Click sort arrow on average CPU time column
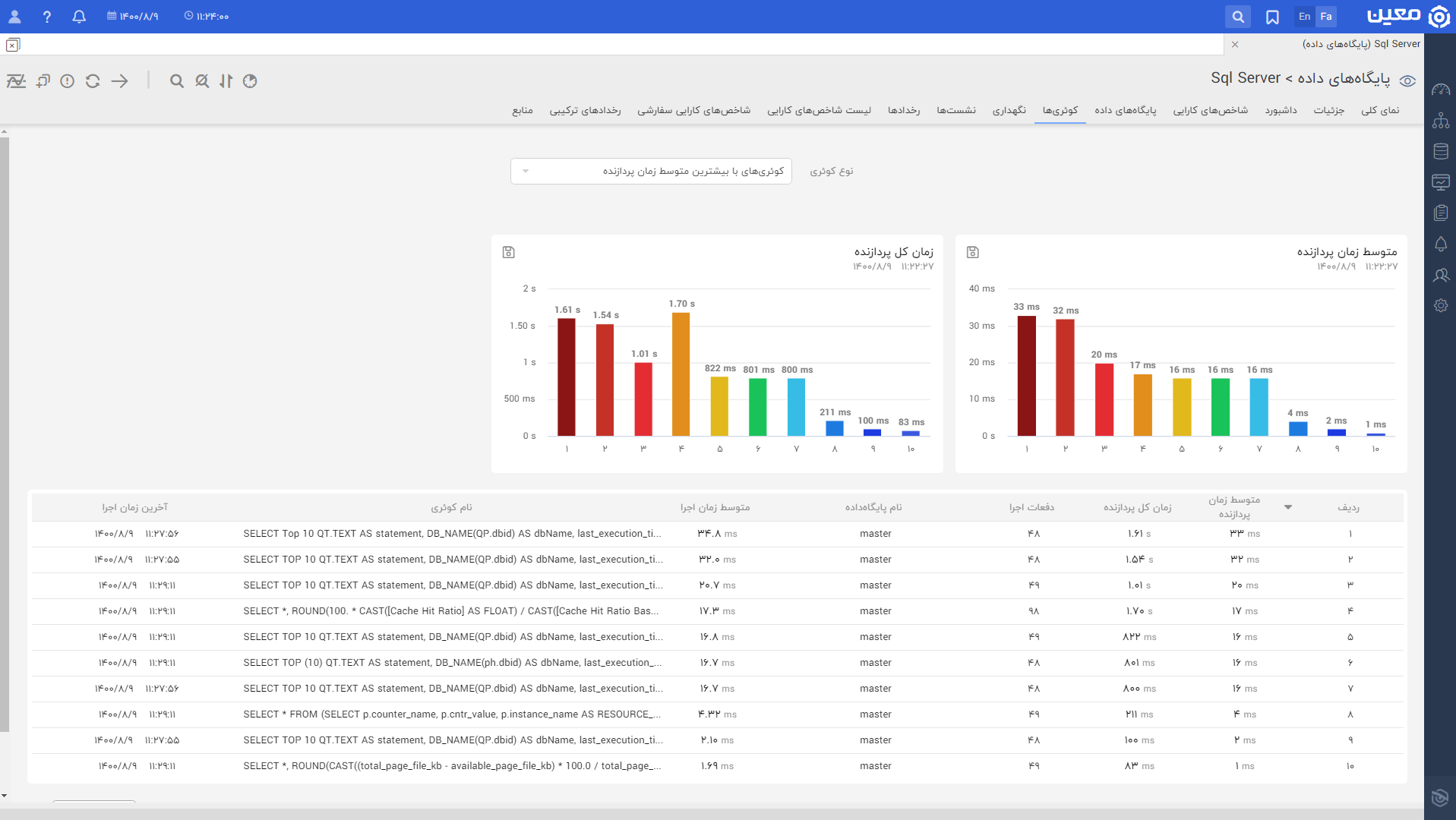1456x820 pixels. 1288,507
